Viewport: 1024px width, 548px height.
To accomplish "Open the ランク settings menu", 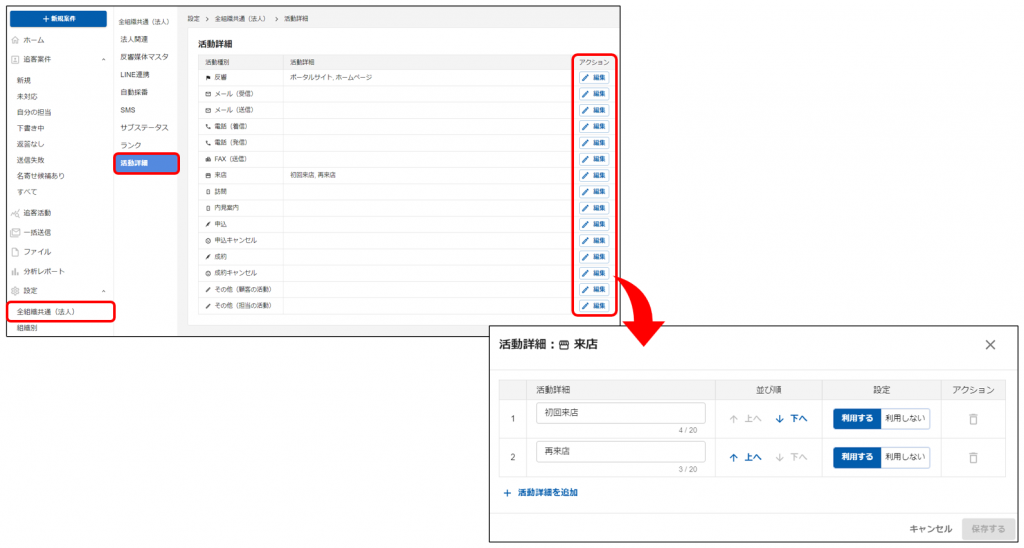I will (x=131, y=146).
